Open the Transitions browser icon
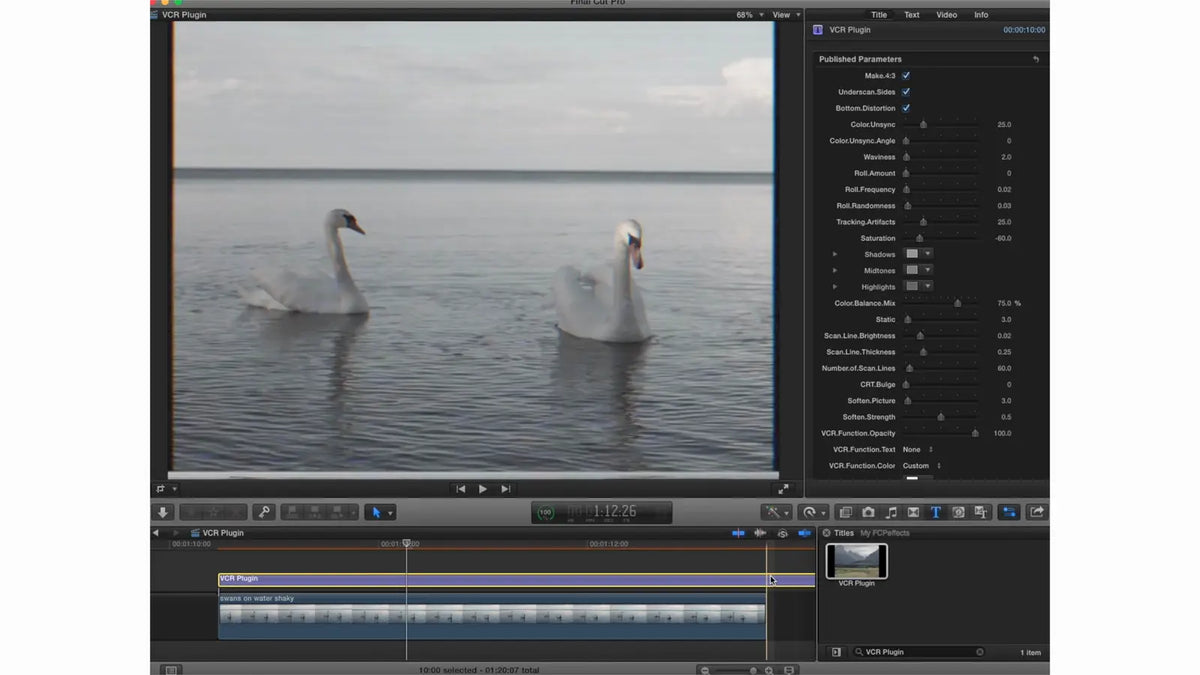The height and width of the screenshot is (675, 1200). coord(913,512)
